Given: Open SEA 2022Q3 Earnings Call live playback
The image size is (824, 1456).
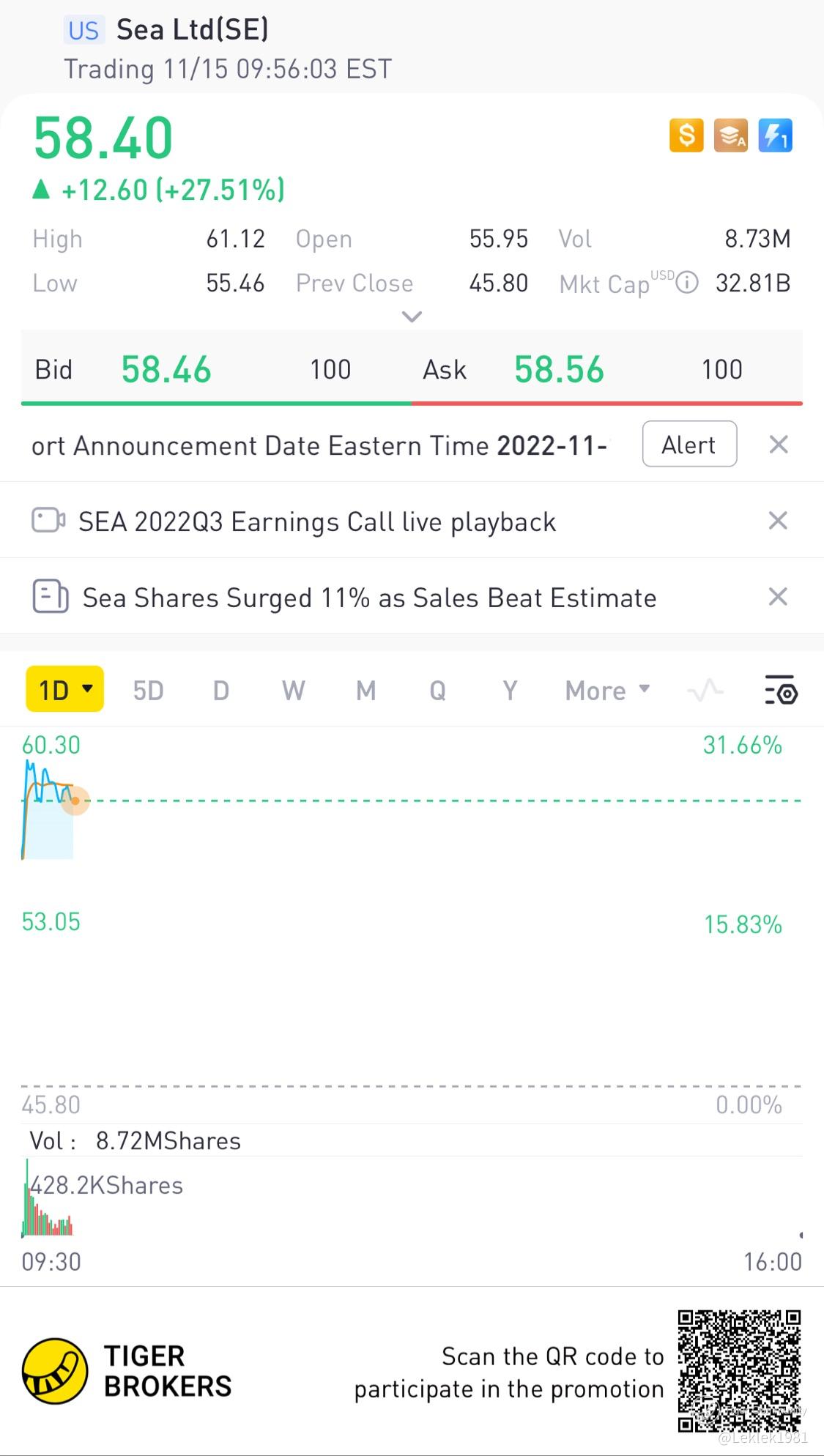Looking at the screenshot, I should (x=317, y=522).
